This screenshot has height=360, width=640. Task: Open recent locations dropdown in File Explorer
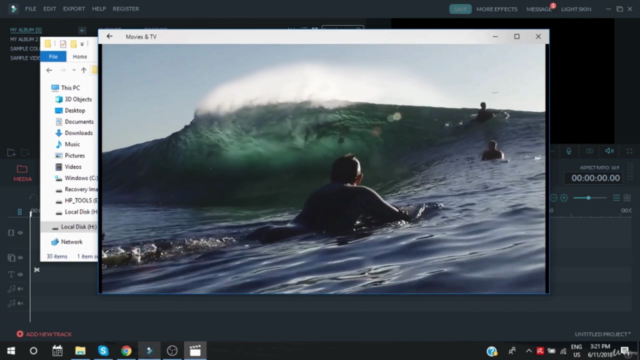click(x=74, y=70)
